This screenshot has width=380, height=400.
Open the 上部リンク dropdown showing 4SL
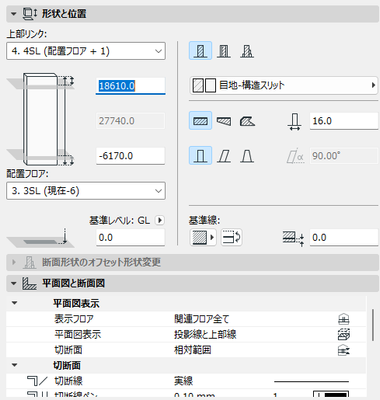pyautogui.click(x=86, y=51)
